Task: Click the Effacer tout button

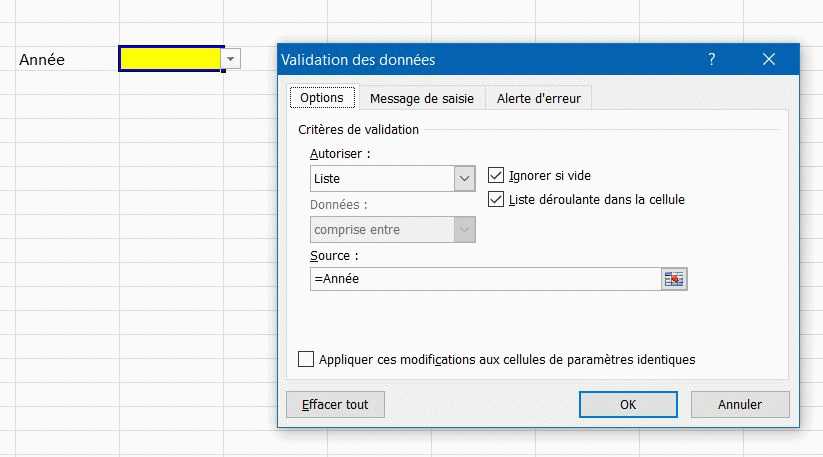Action: pos(335,404)
